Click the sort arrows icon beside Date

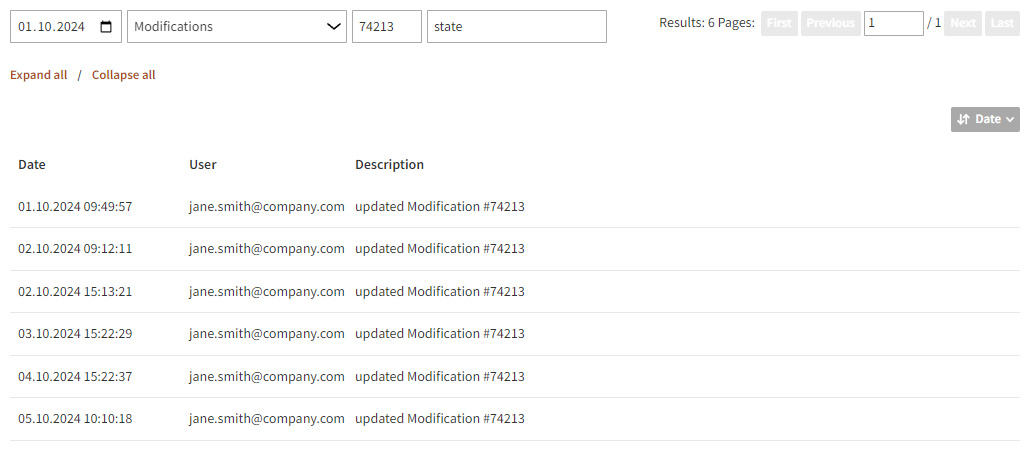pos(963,120)
